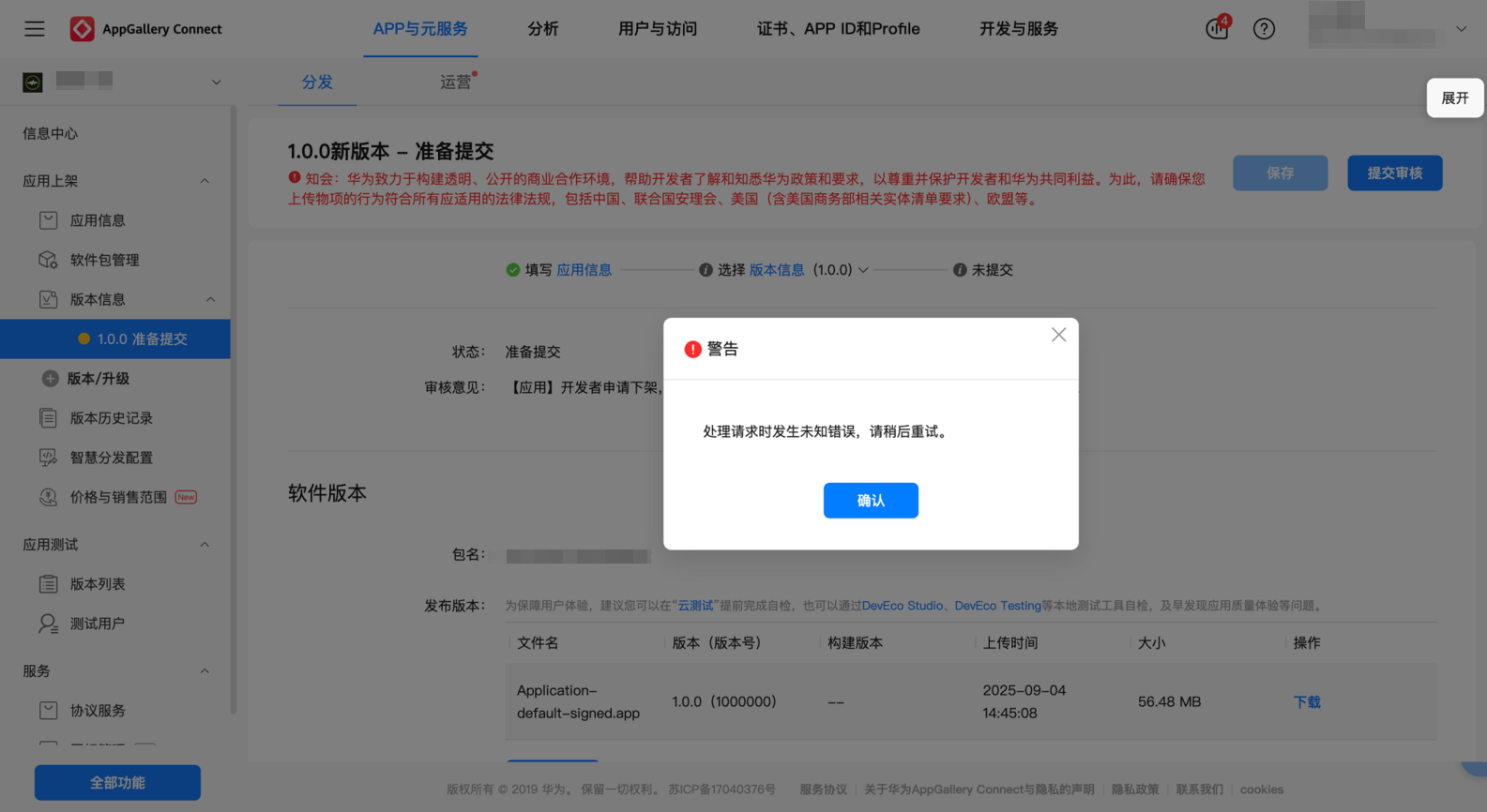Click the 应用信息 sidebar icon
1487x812 pixels.
49,220
